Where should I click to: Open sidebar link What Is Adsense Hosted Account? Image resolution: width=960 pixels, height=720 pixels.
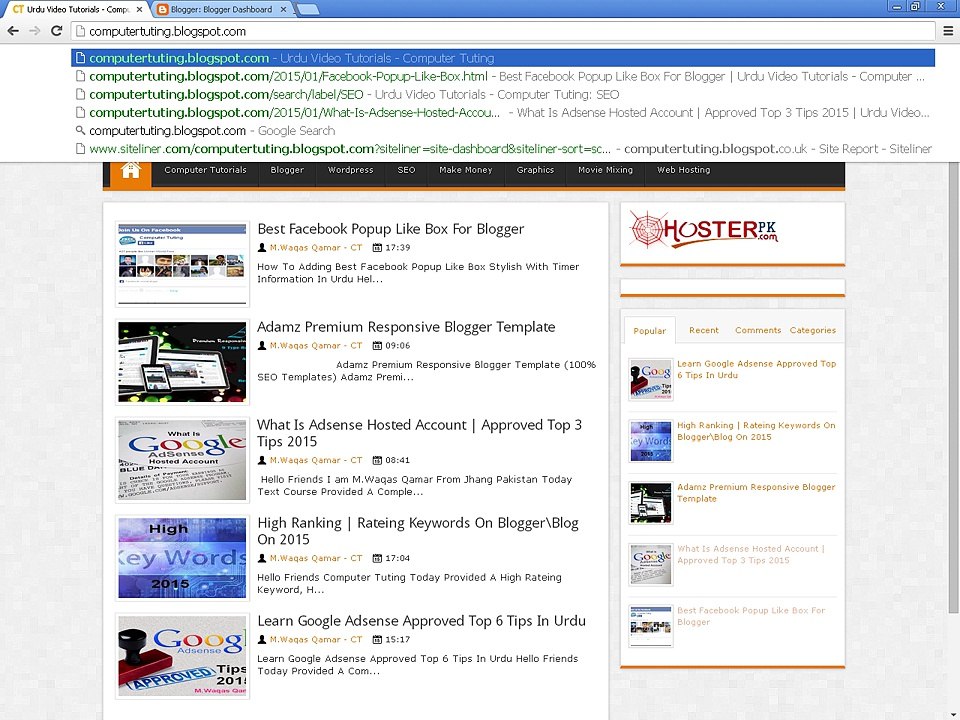click(x=751, y=555)
